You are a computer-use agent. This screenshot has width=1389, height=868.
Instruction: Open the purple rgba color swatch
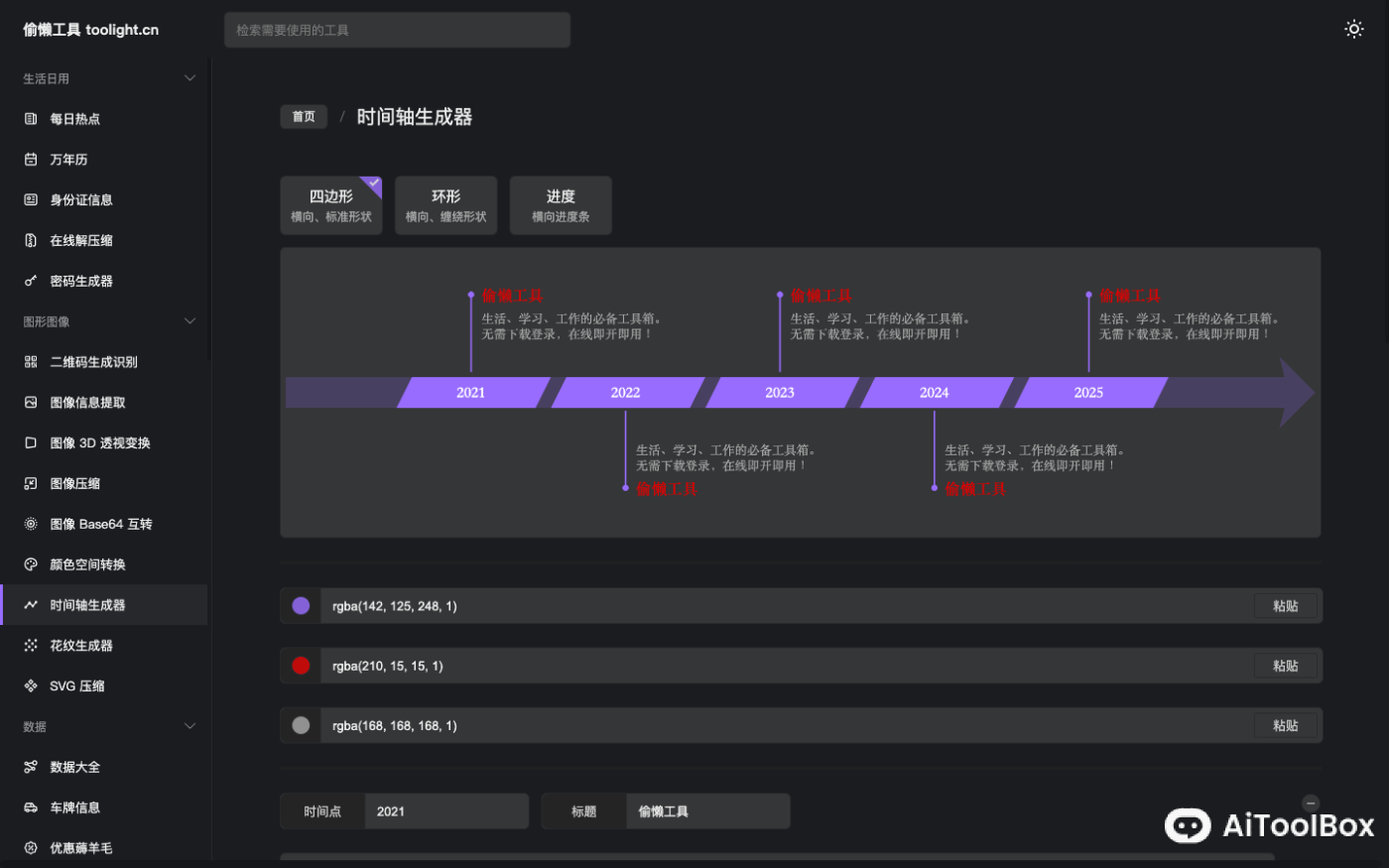(x=300, y=605)
